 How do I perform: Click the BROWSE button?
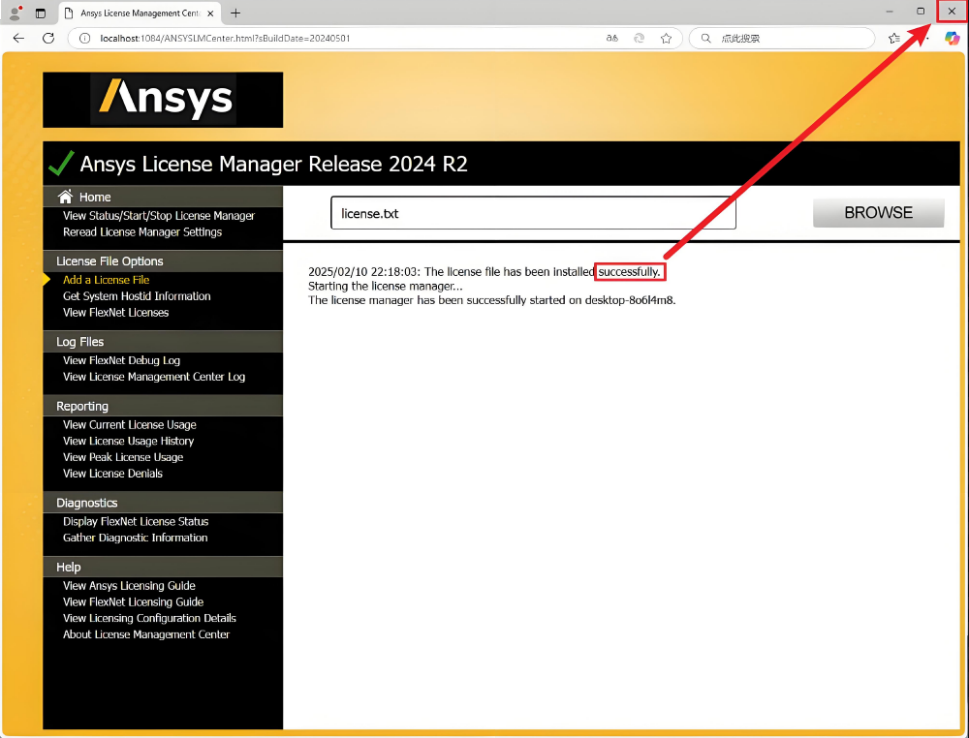coord(878,213)
